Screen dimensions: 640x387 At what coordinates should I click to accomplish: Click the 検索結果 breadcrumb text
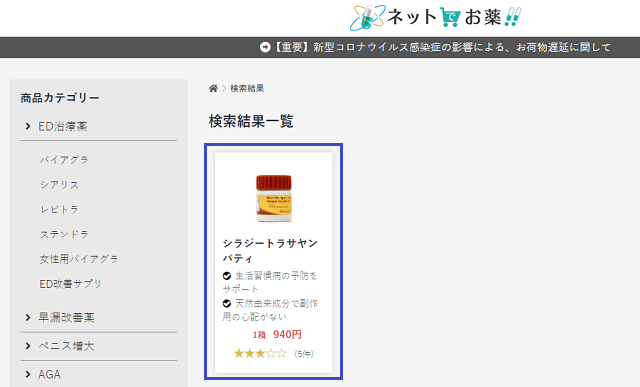(x=247, y=88)
